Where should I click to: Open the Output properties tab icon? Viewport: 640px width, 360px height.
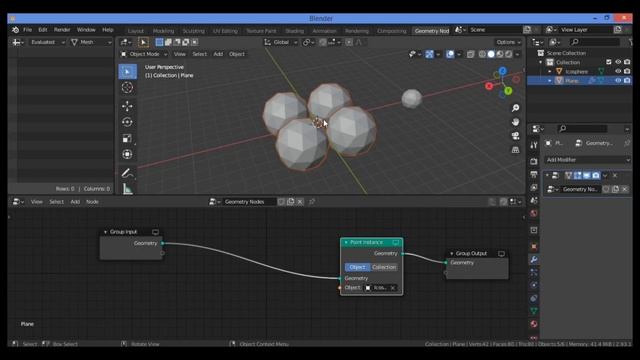[534, 174]
